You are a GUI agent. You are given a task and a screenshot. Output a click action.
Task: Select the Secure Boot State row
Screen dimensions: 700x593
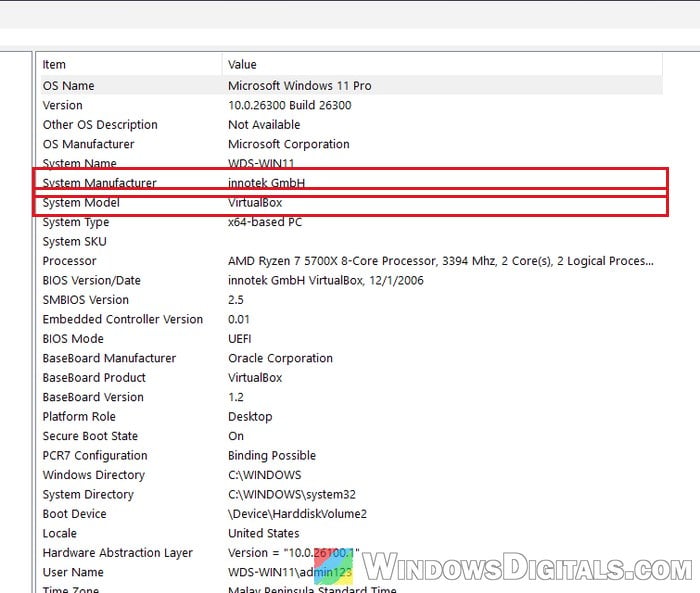(90, 436)
